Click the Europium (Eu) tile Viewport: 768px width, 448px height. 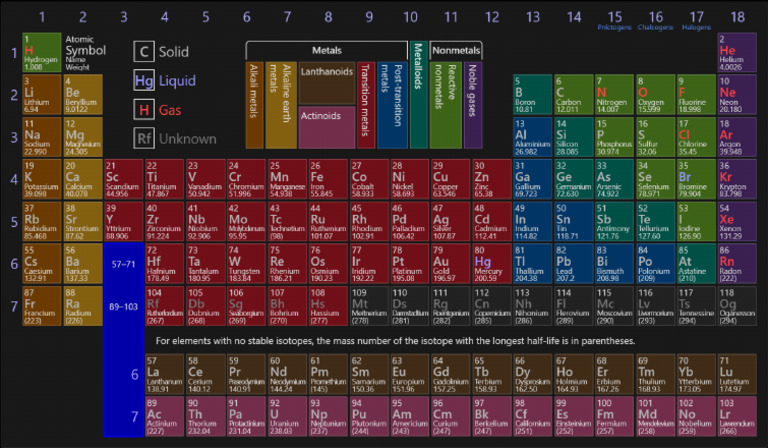point(410,374)
